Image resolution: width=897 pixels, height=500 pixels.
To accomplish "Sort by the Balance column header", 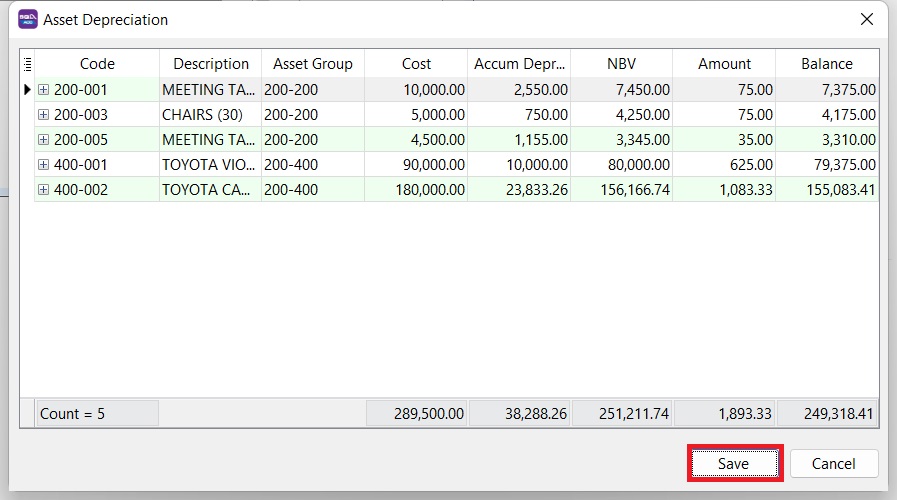I will pyautogui.click(x=827, y=64).
